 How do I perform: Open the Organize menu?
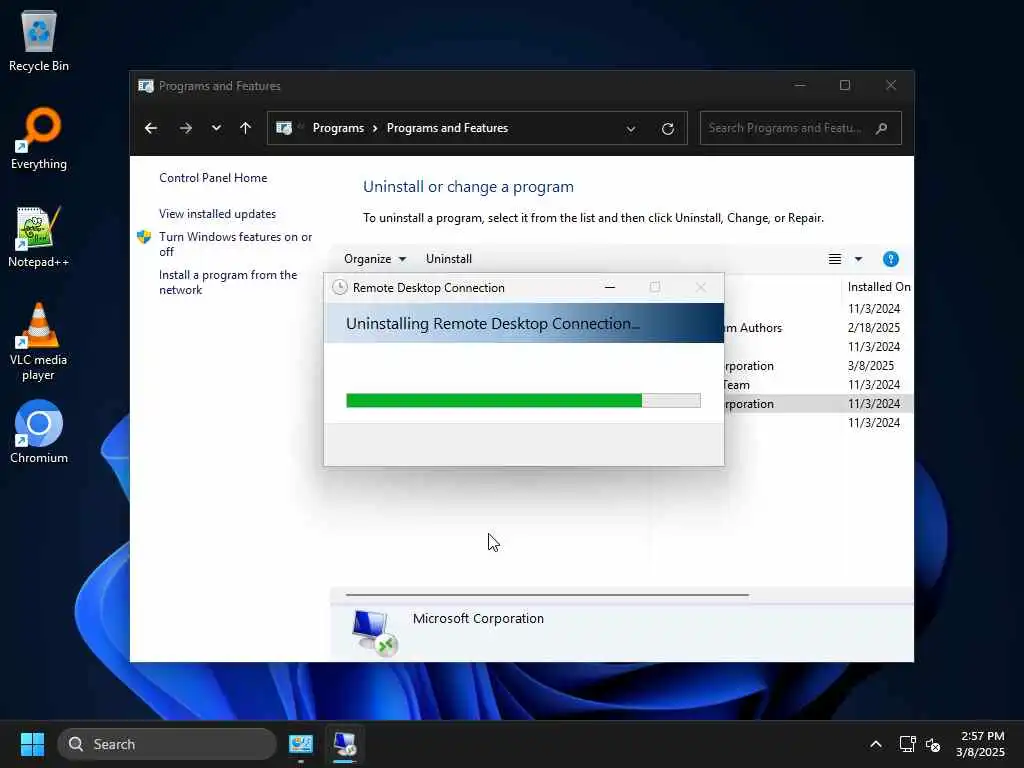(375, 259)
